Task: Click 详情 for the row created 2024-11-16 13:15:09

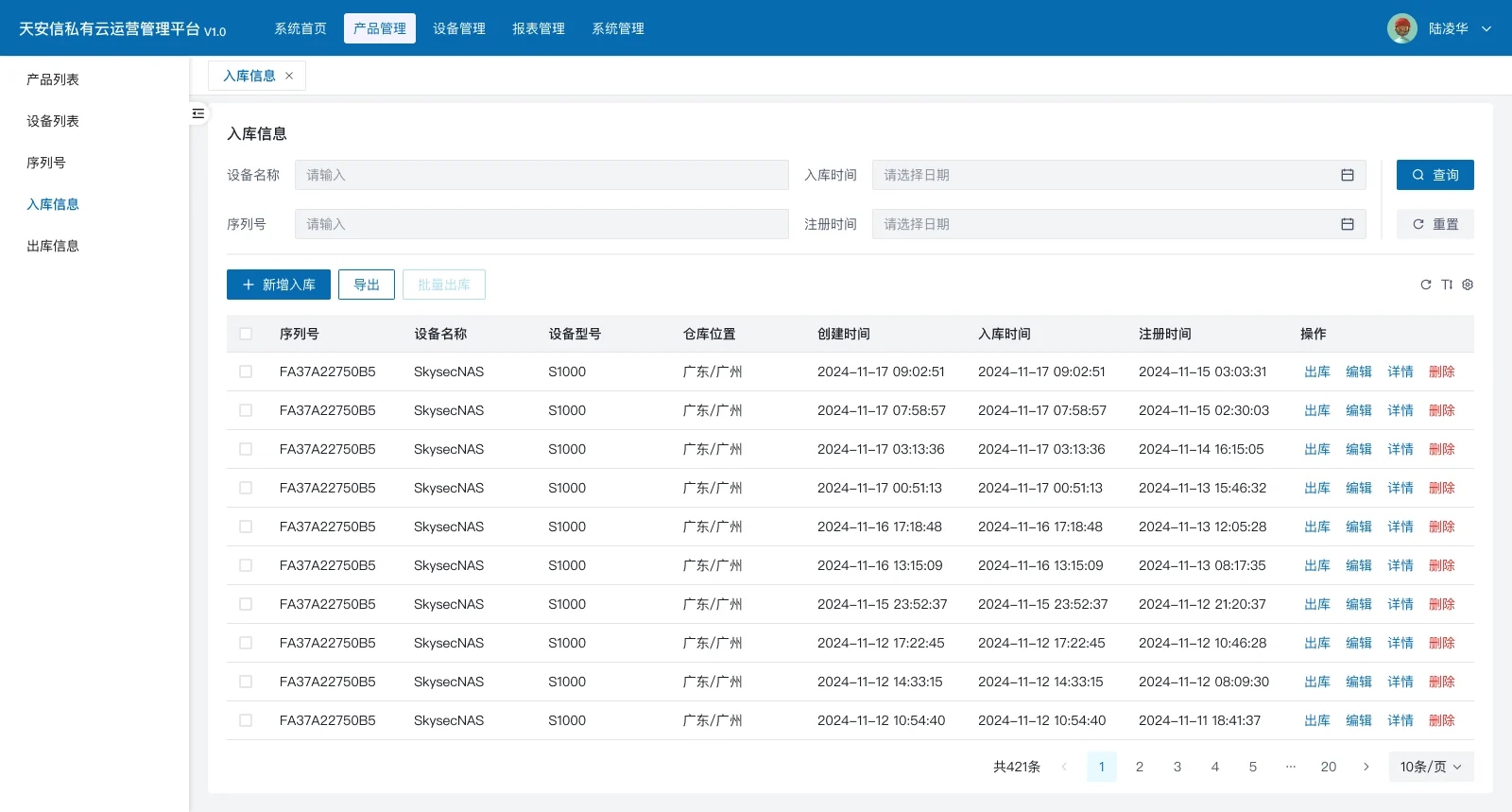Action: tap(1400, 565)
